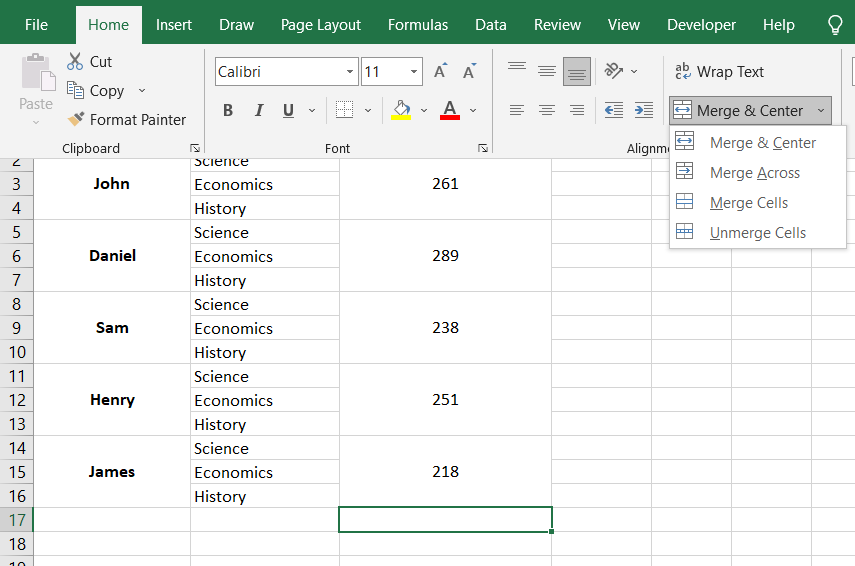Toggle Italic formatting

pos(259,110)
